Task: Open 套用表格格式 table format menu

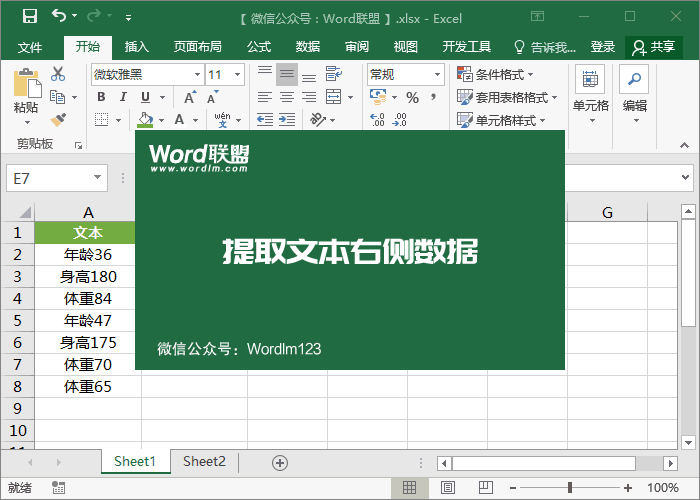Action: click(x=507, y=97)
